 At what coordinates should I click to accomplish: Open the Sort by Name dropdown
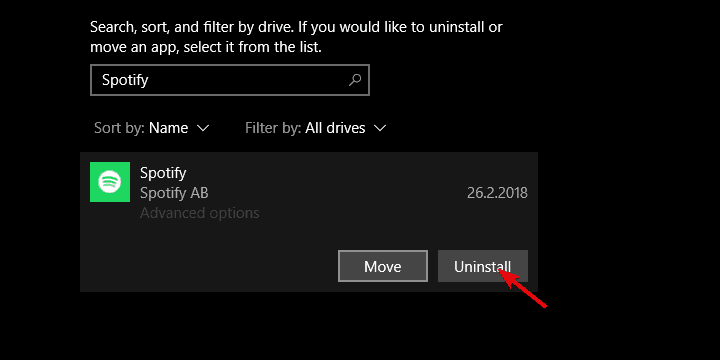[152, 128]
